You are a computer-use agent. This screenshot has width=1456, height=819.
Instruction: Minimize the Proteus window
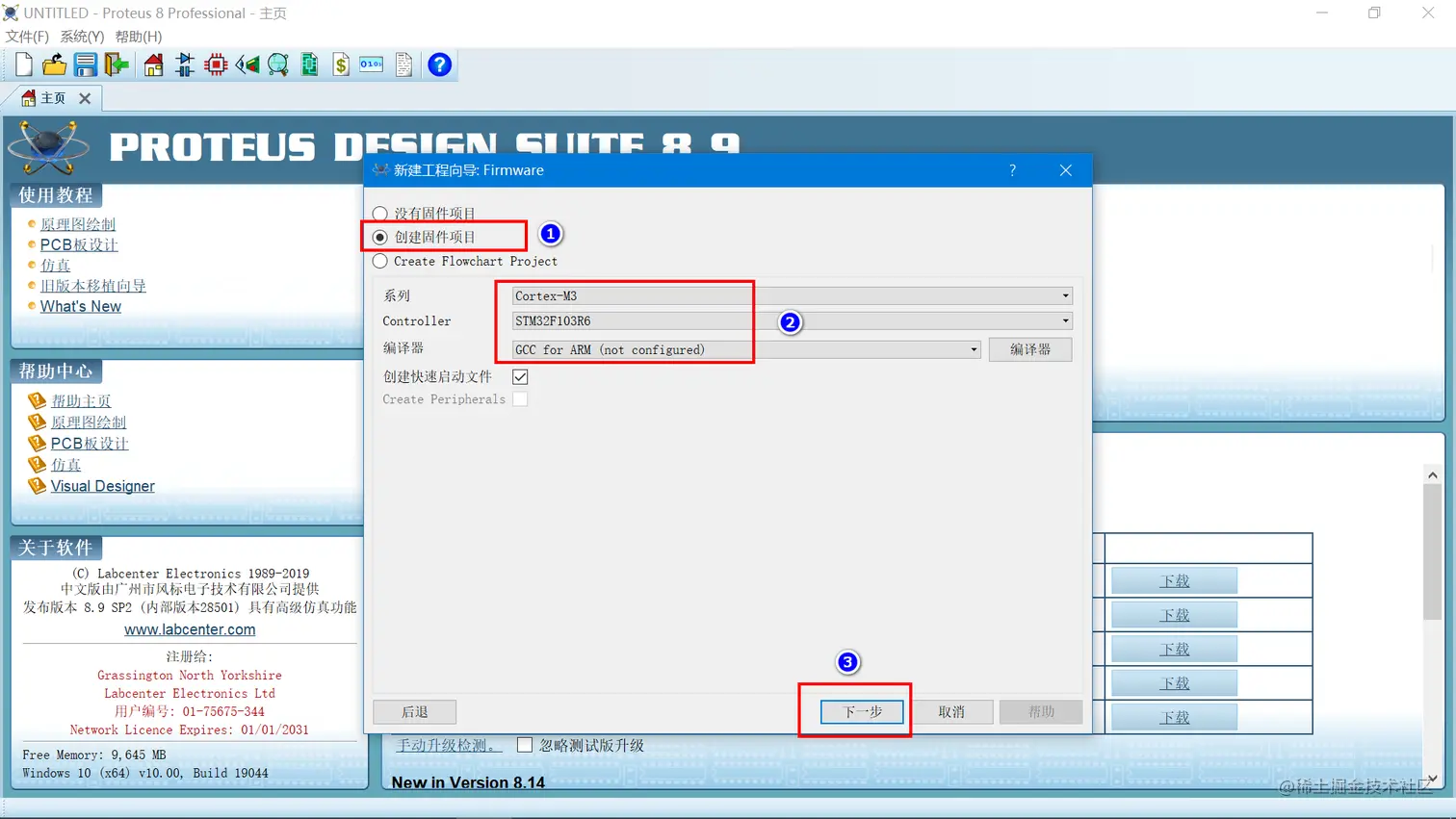[x=1322, y=13]
